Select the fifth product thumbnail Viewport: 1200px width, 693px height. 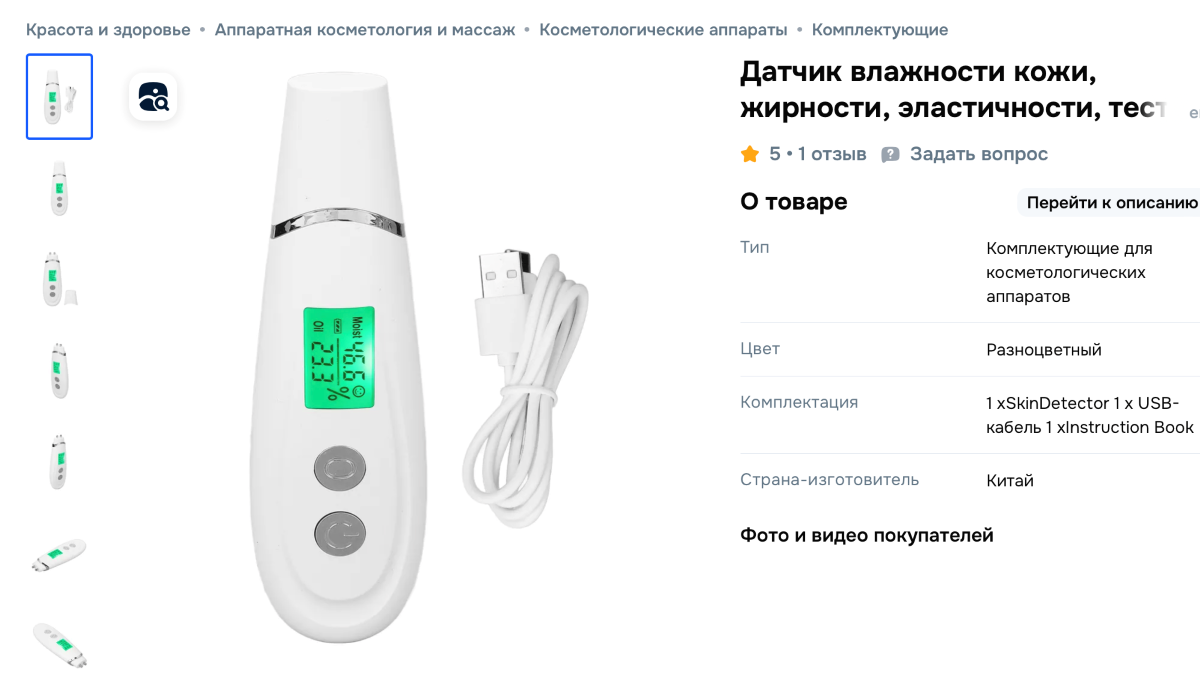(x=59, y=462)
